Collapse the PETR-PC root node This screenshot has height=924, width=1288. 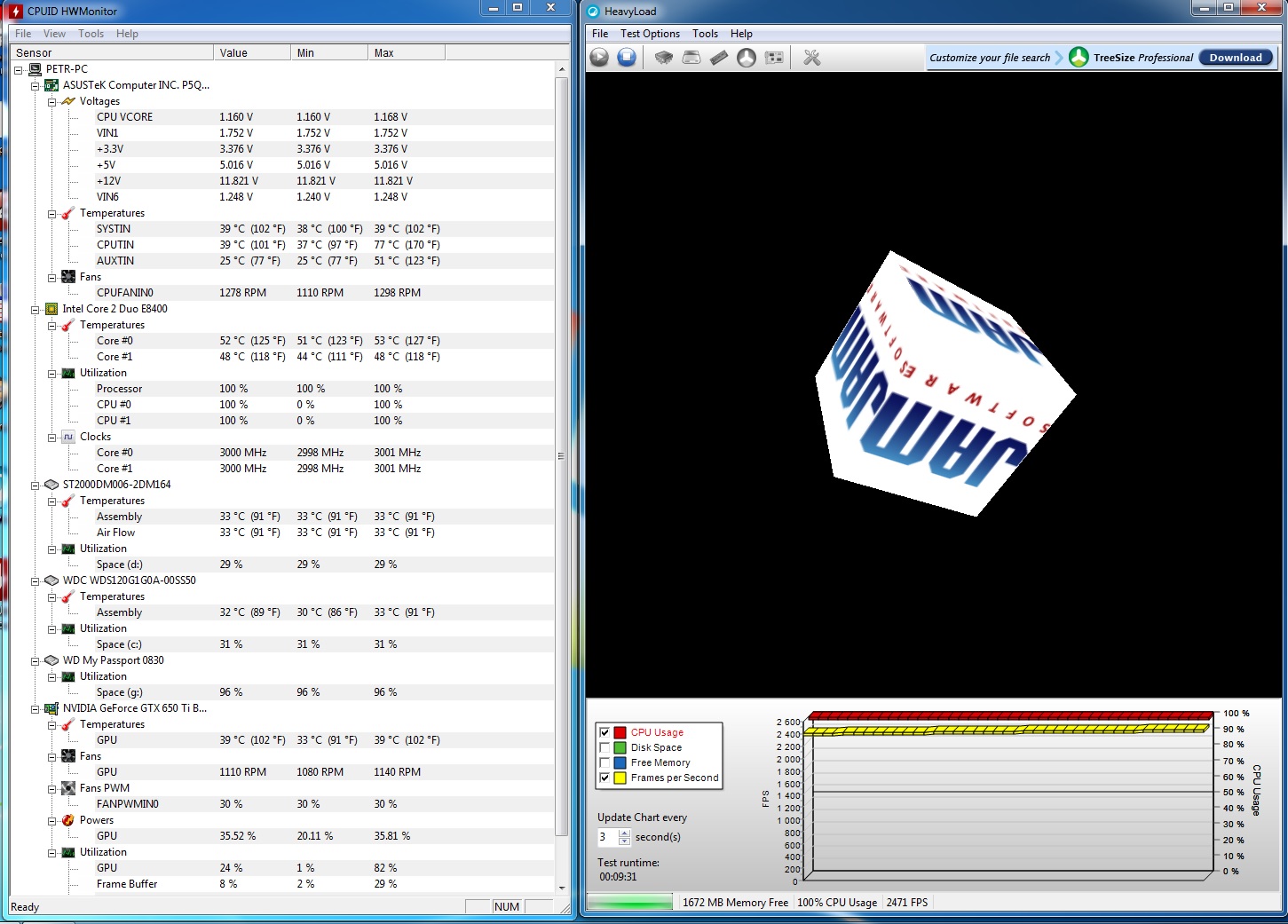19,69
